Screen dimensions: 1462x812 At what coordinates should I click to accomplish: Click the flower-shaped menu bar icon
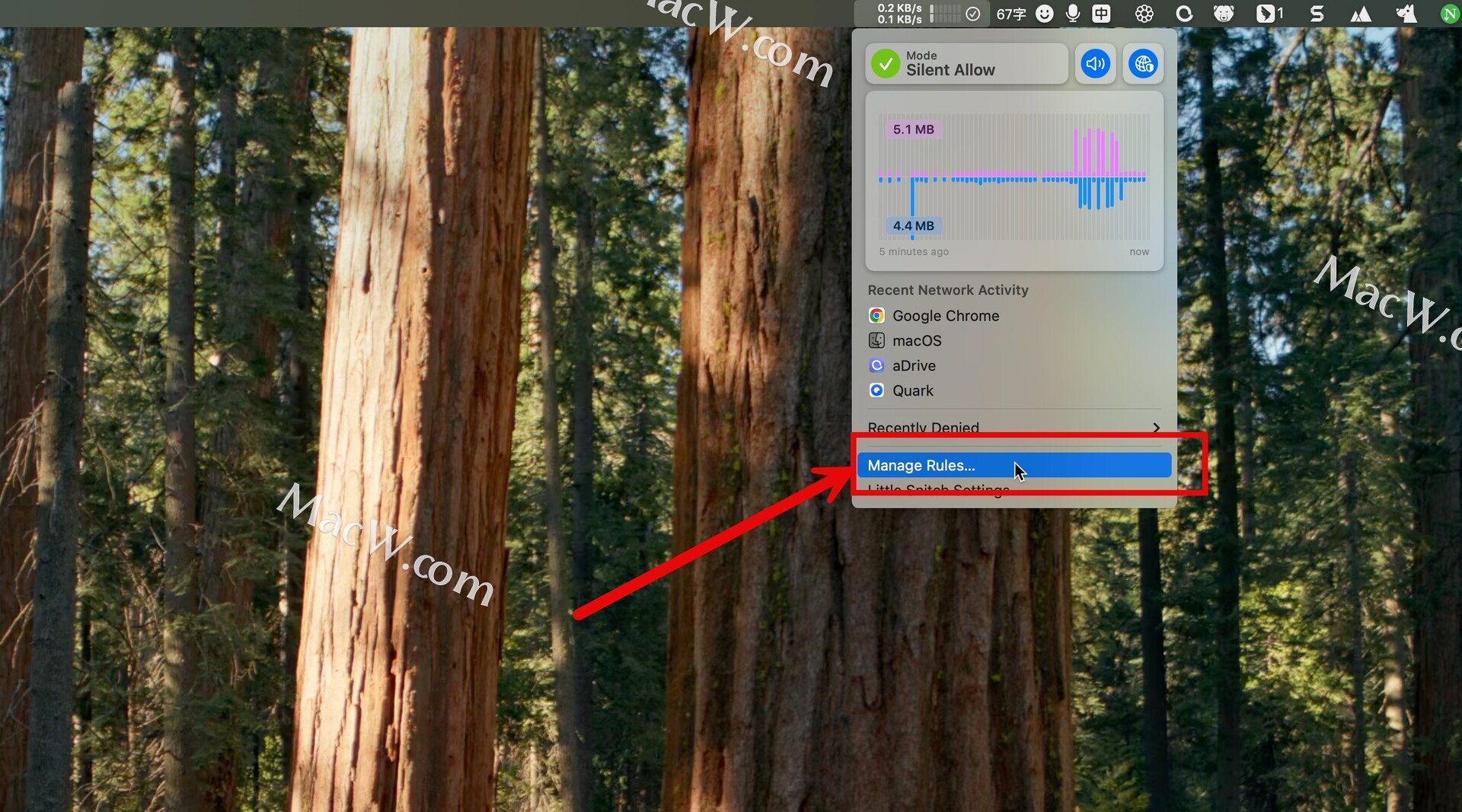(1144, 14)
